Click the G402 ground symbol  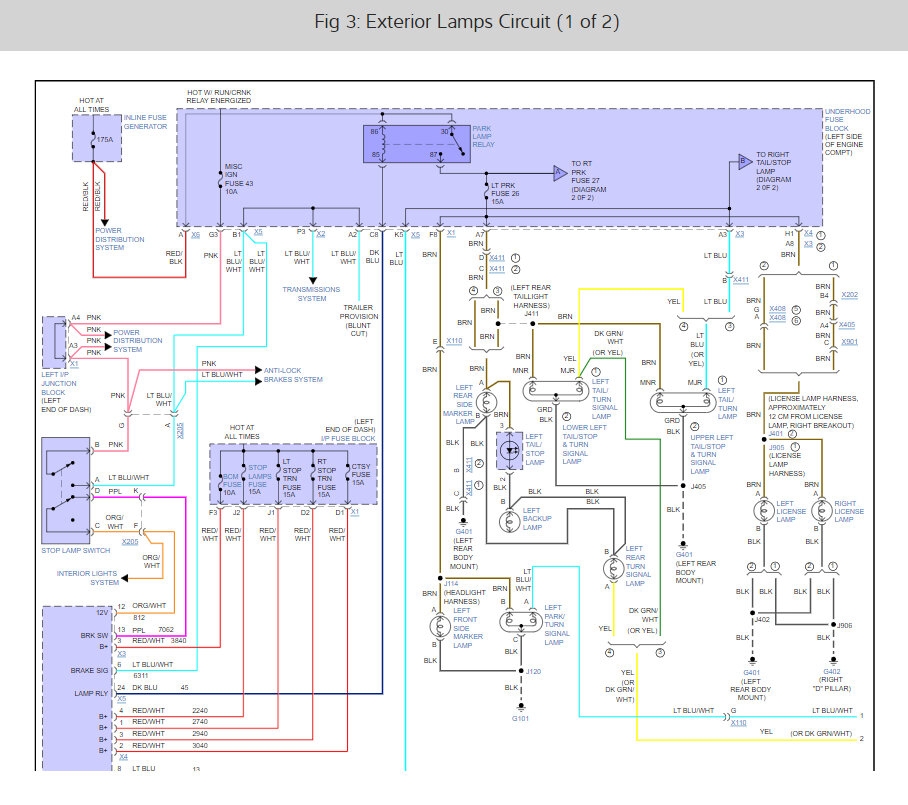pyautogui.click(x=833, y=660)
